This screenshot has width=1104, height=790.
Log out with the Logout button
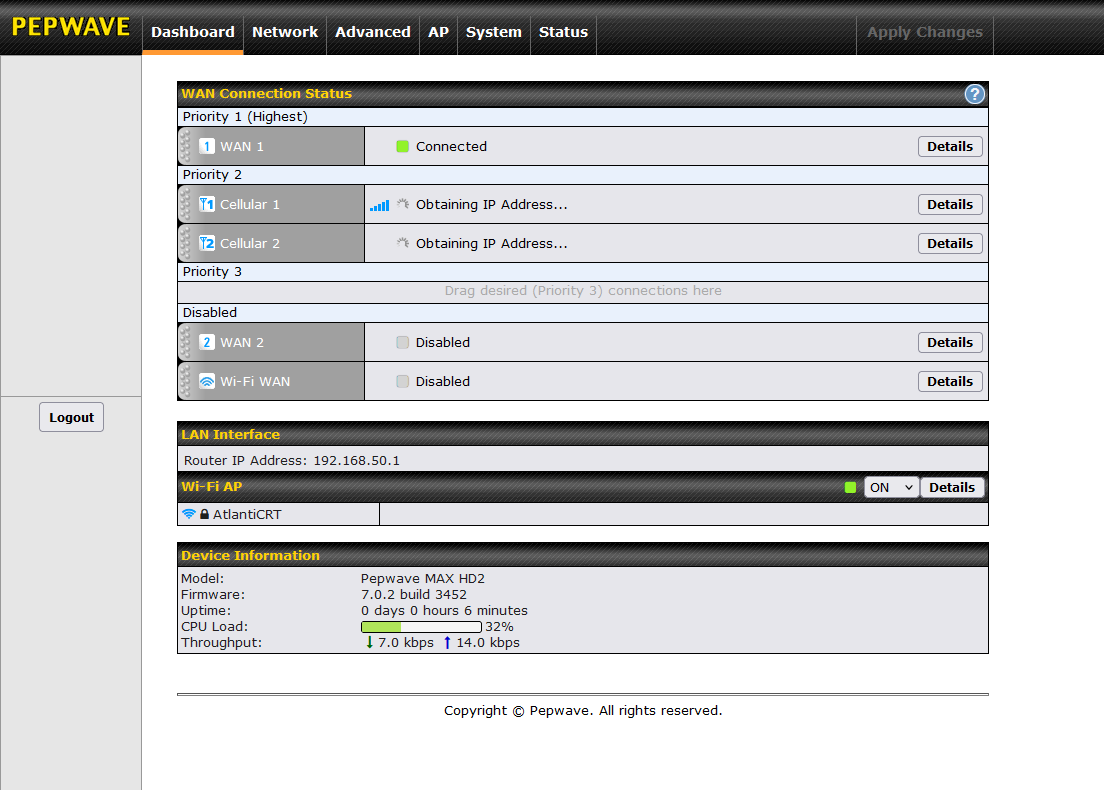(x=71, y=418)
